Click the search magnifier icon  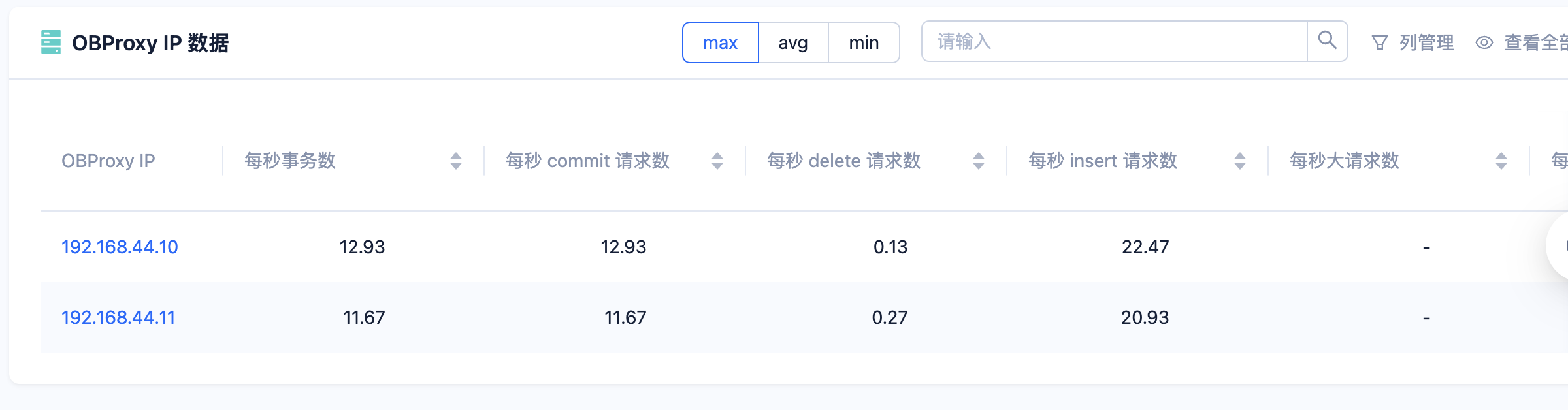pos(1327,41)
